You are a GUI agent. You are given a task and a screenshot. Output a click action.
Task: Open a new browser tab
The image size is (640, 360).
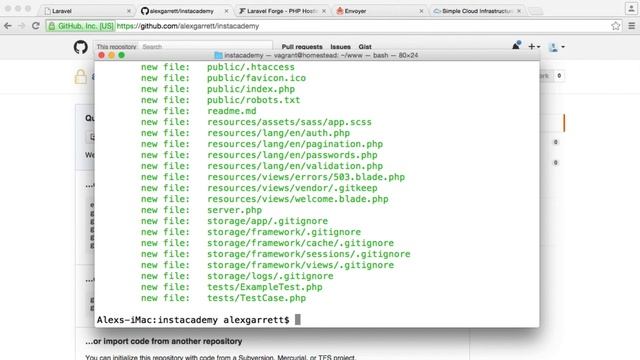pos(536,11)
